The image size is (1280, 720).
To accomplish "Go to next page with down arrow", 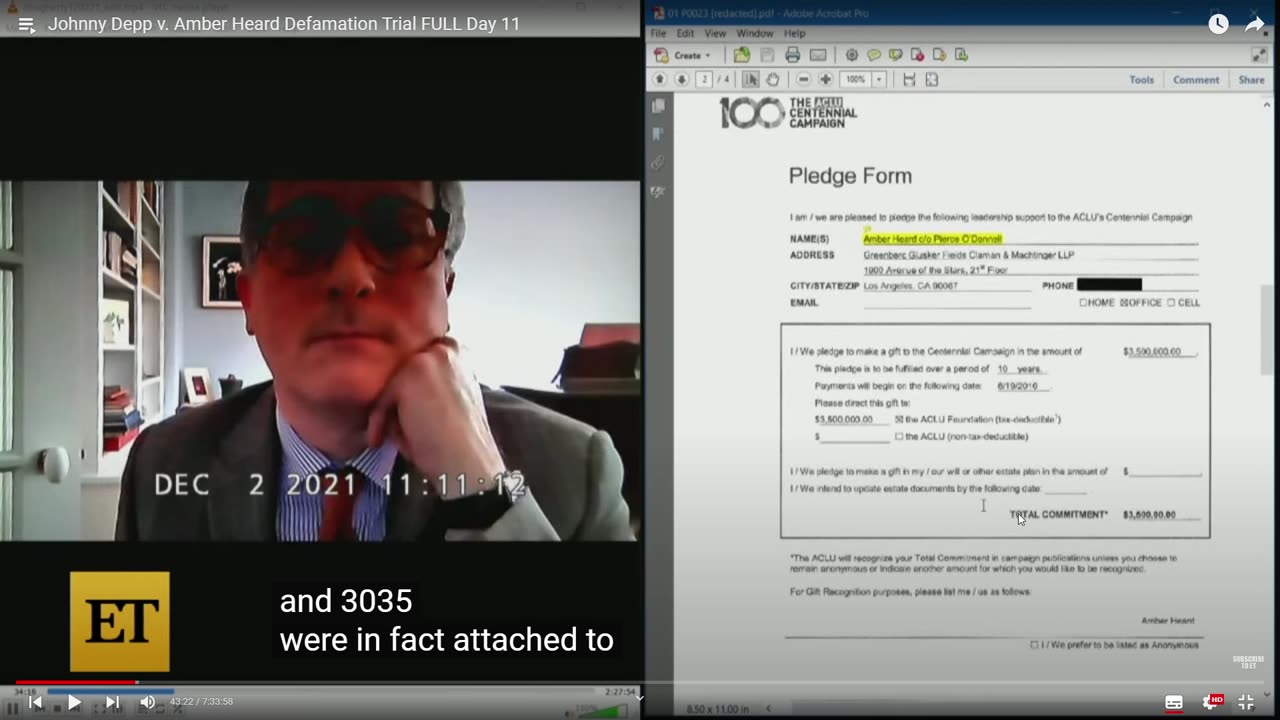I will pos(682,79).
